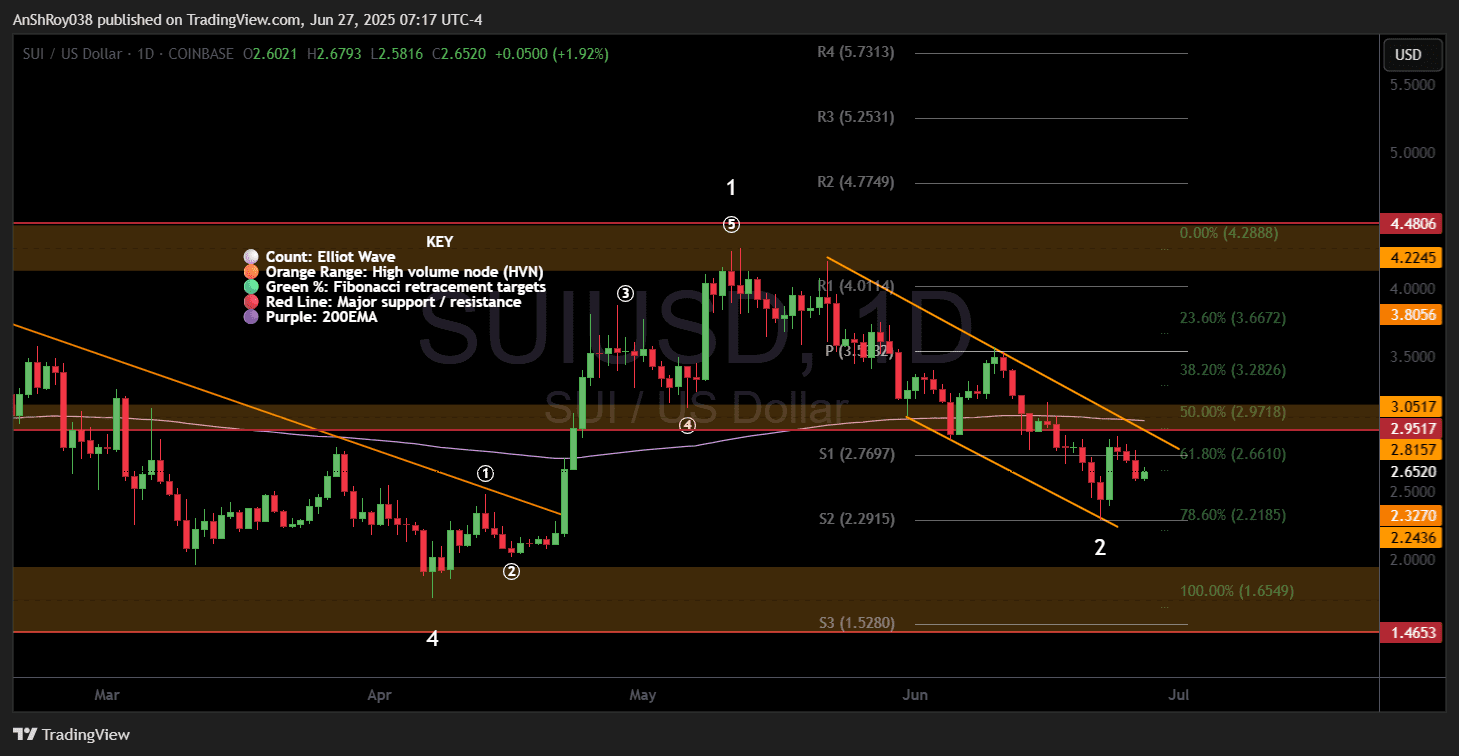The image size is (1459, 756).
Task: Open the 1D timeframe label in the symbol header
Action: (144, 54)
